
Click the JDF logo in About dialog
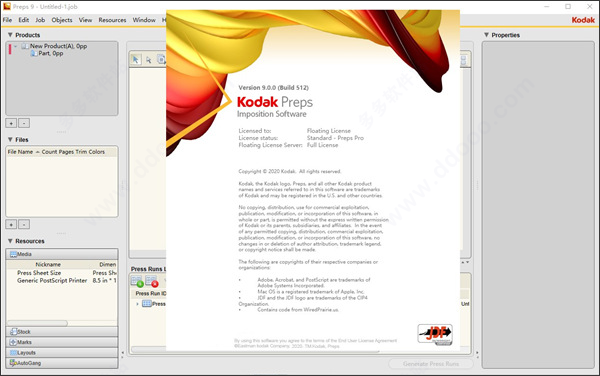tap(435, 334)
